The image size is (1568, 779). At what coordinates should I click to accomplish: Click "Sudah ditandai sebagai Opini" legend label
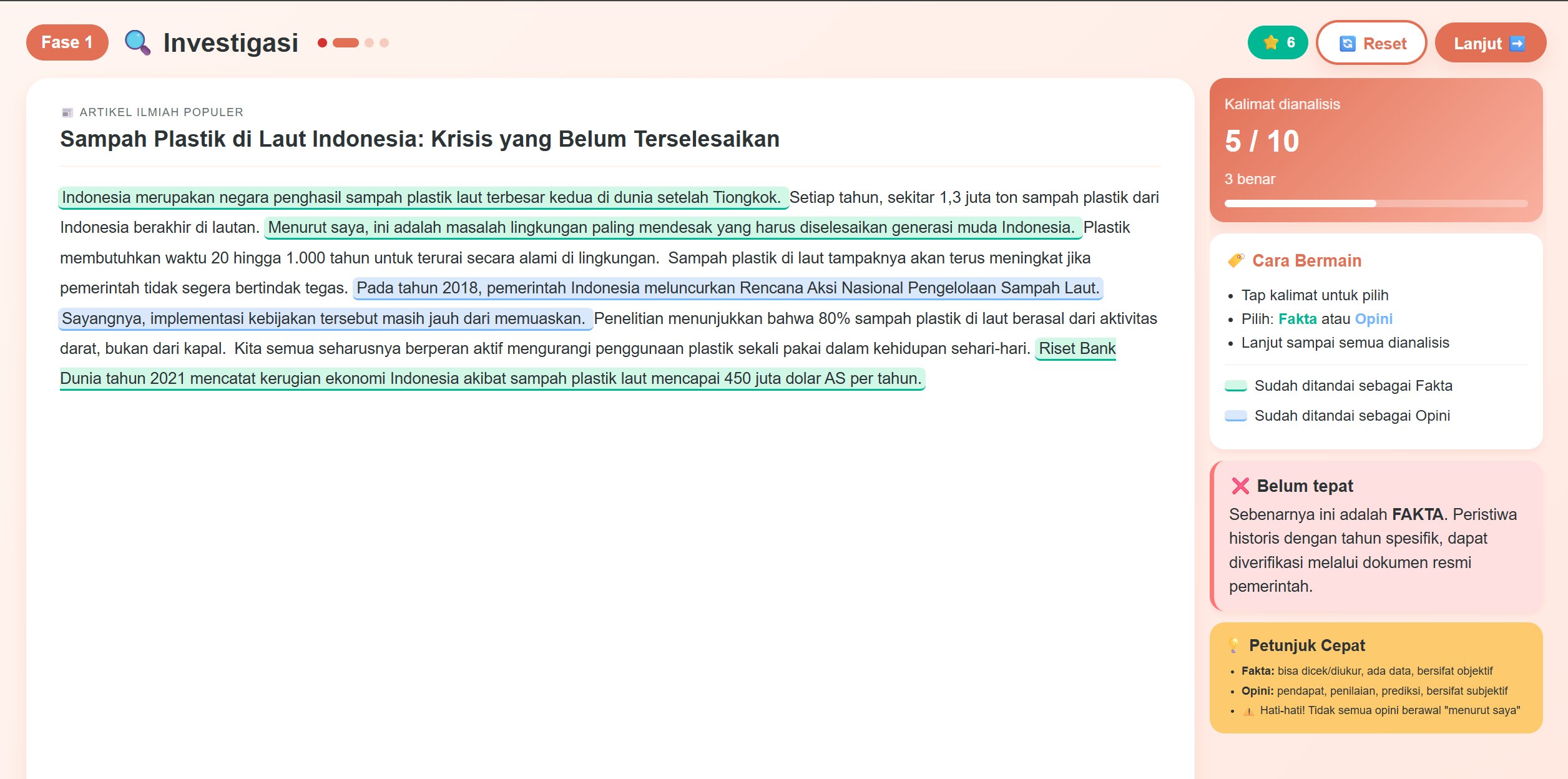click(1352, 416)
